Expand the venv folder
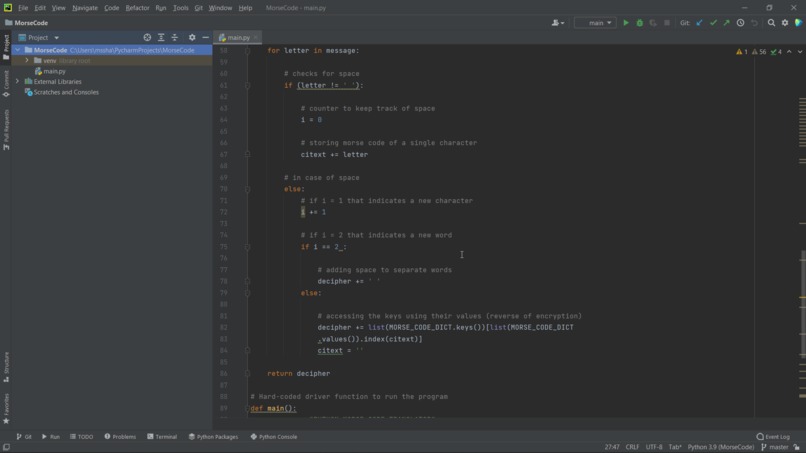Image resolution: width=806 pixels, height=453 pixels. [27, 61]
